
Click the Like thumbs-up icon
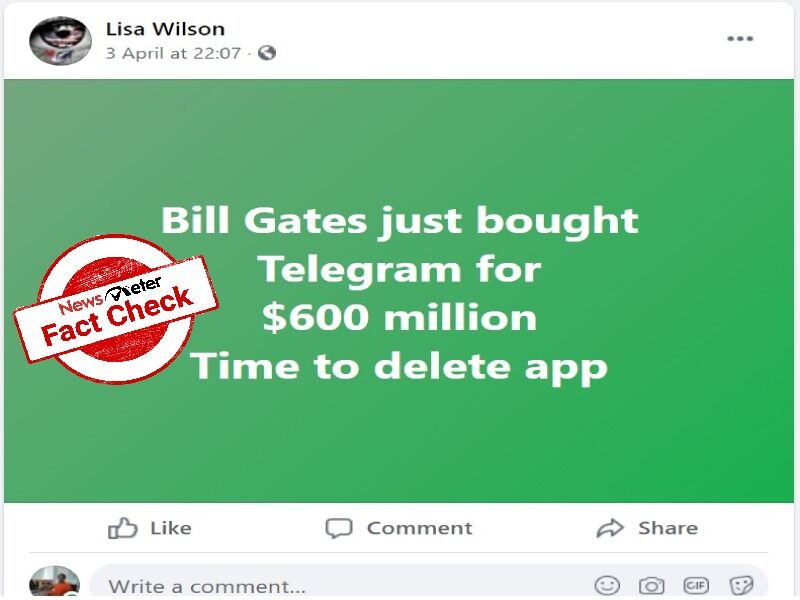coord(122,528)
